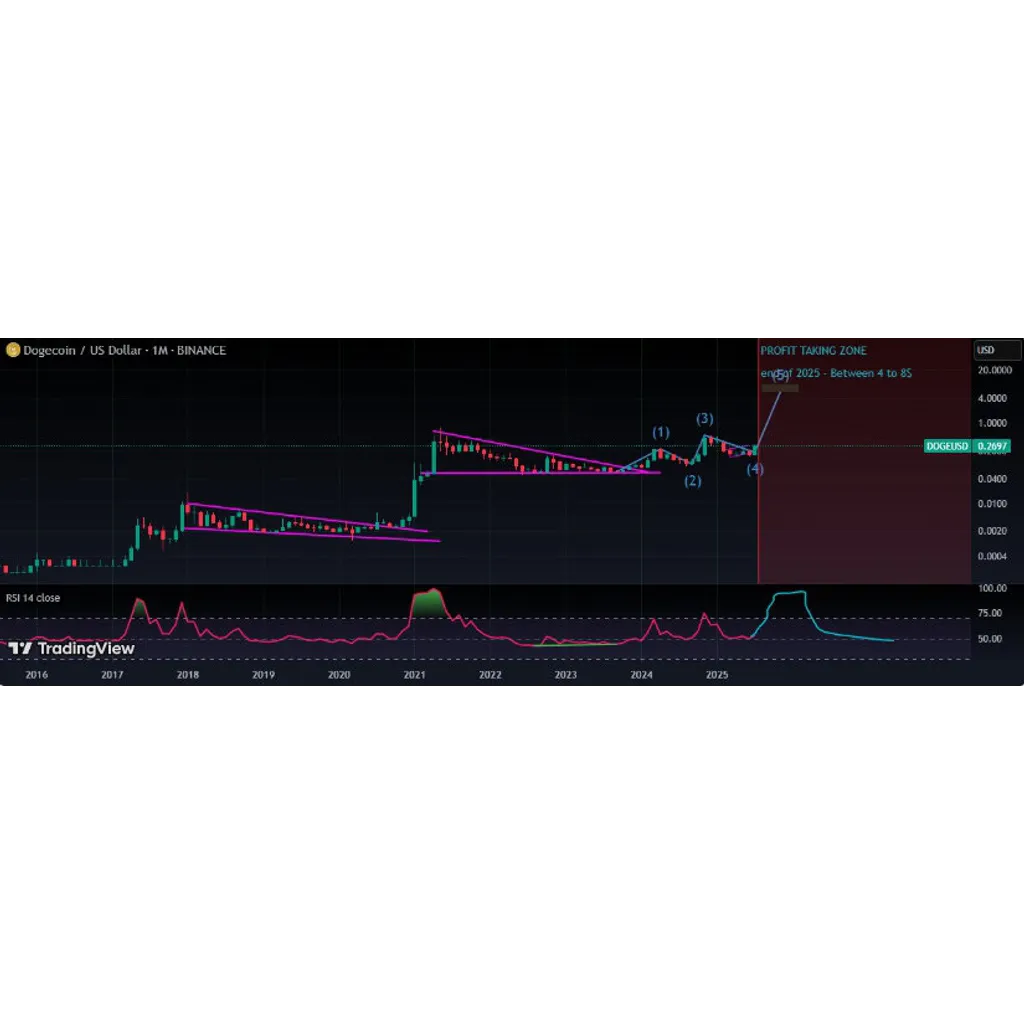Viewport: 1024px width, 1024px height.
Task: Click the RSI 50.00 scale value
Action: click(x=990, y=639)
